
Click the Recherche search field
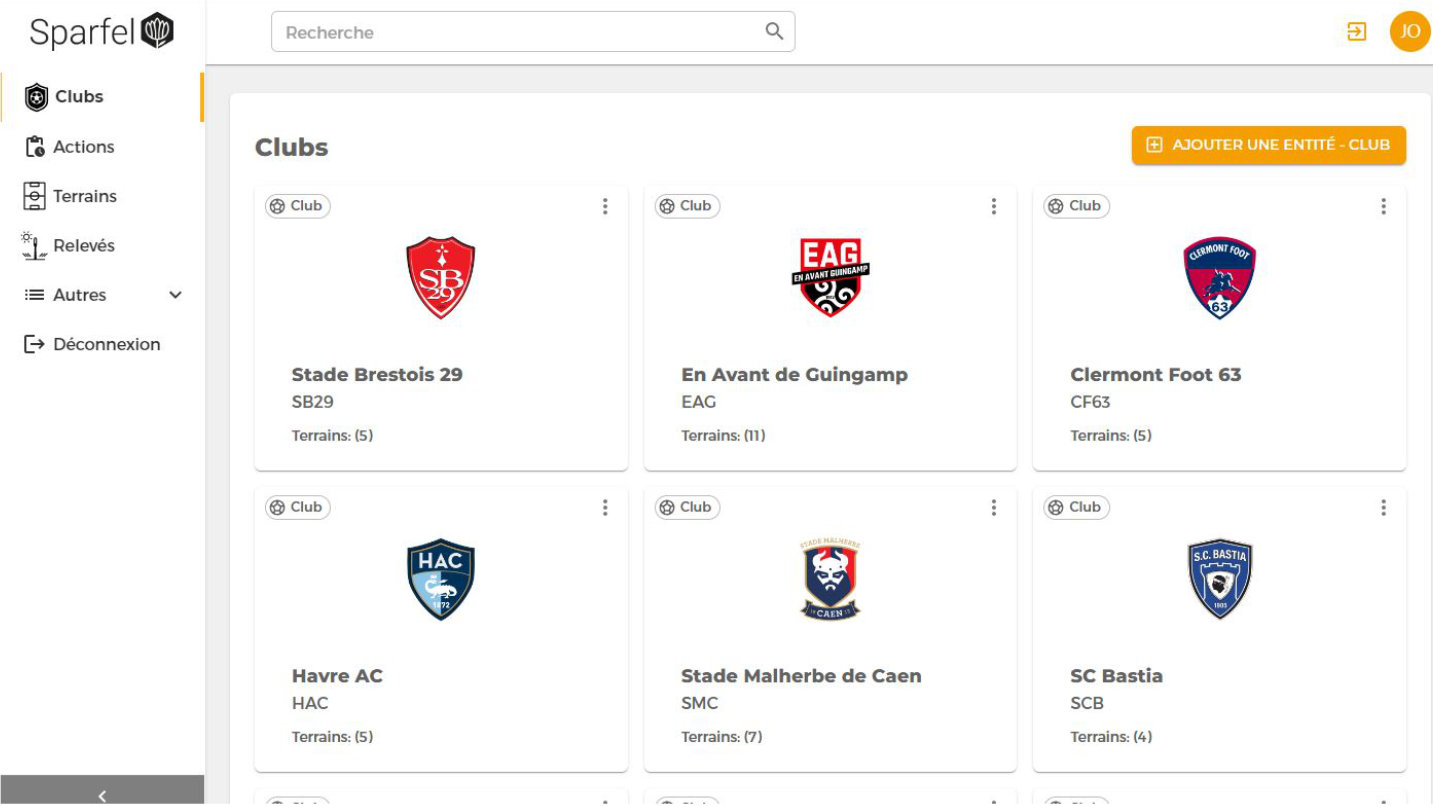pyautogui.click(x=533, y=32)
